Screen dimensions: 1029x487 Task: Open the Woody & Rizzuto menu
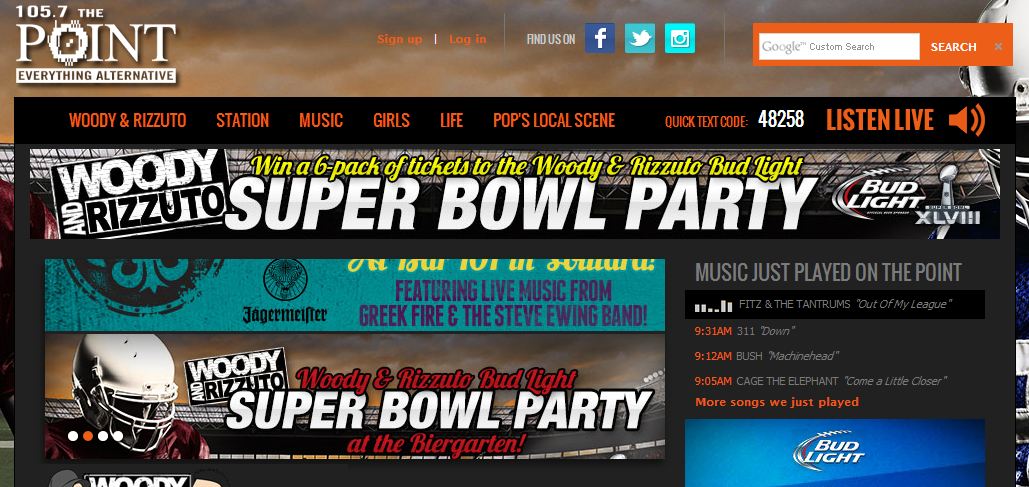[127, 121]
